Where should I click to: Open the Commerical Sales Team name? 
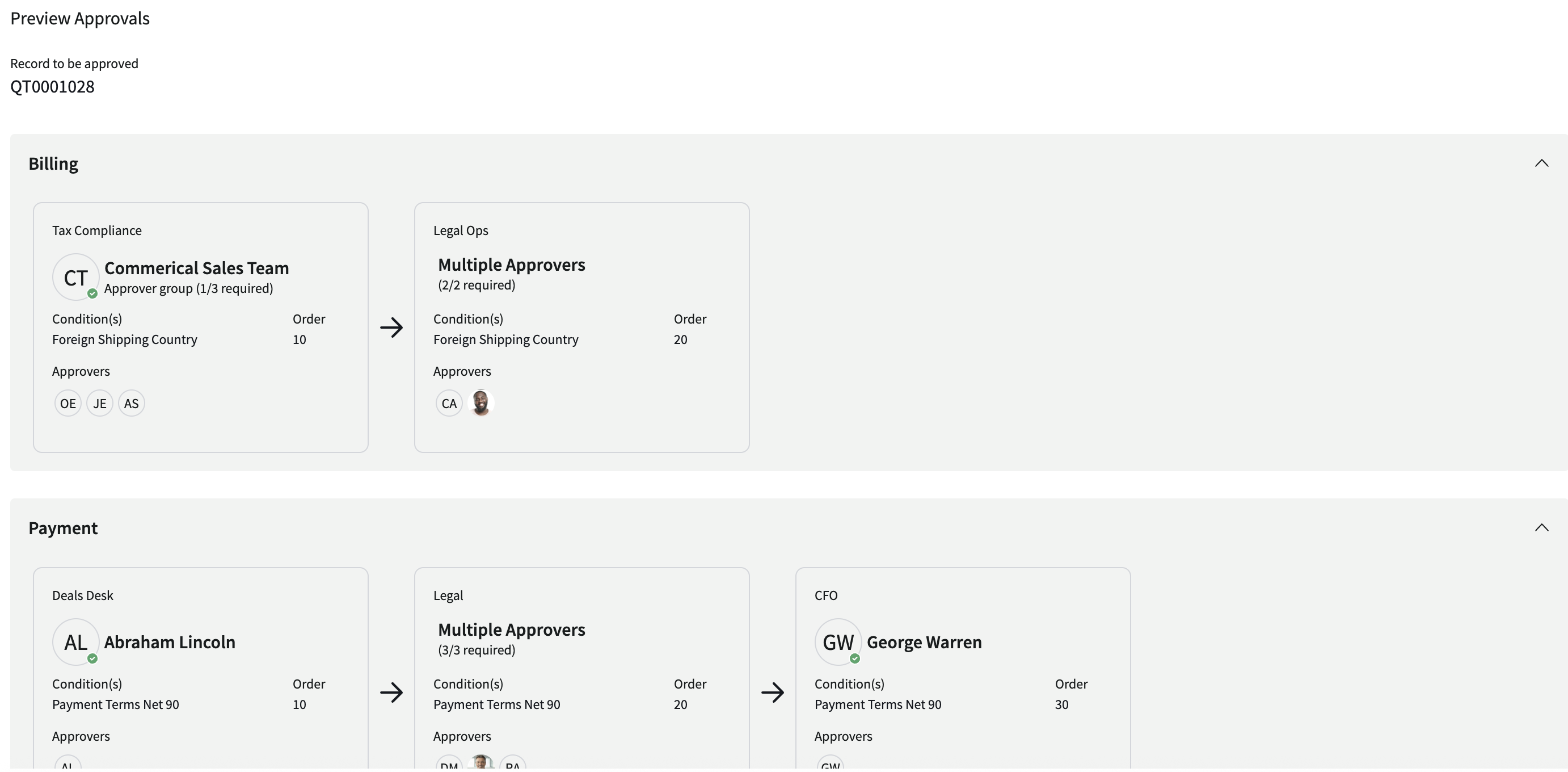click(197, 268)
